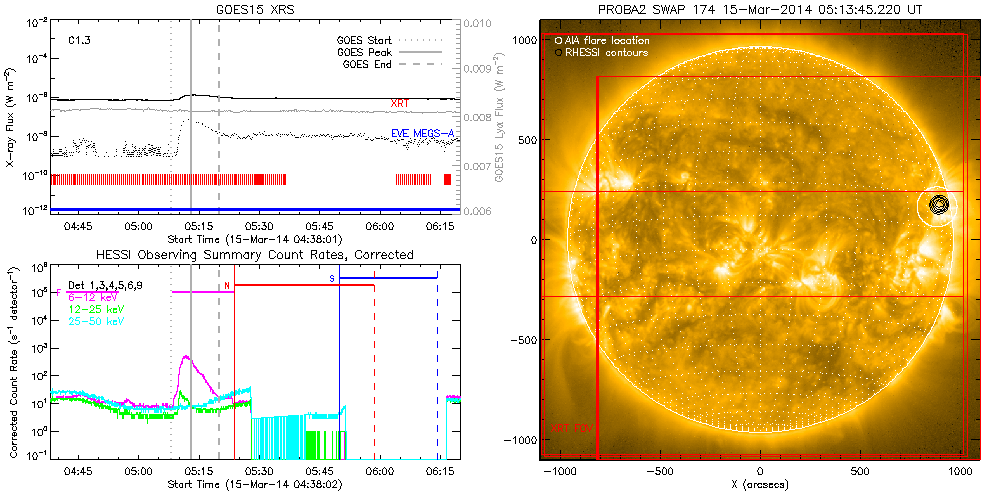Select the blue EVE MEGS-A label
The width and height of the screenshot is (1000, 500).
[423, 131]
